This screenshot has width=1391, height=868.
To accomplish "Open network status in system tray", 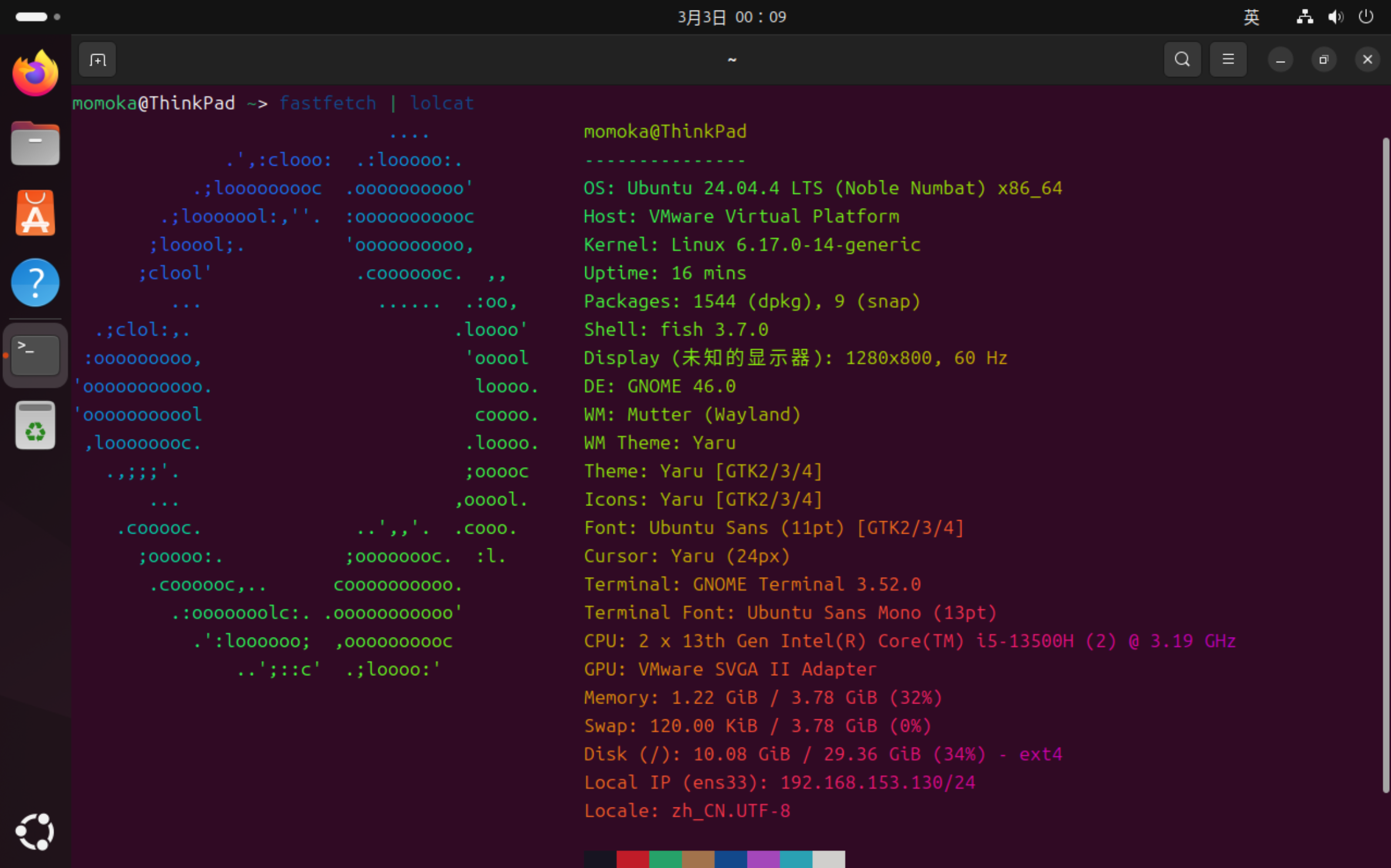I will (1305, 17).
